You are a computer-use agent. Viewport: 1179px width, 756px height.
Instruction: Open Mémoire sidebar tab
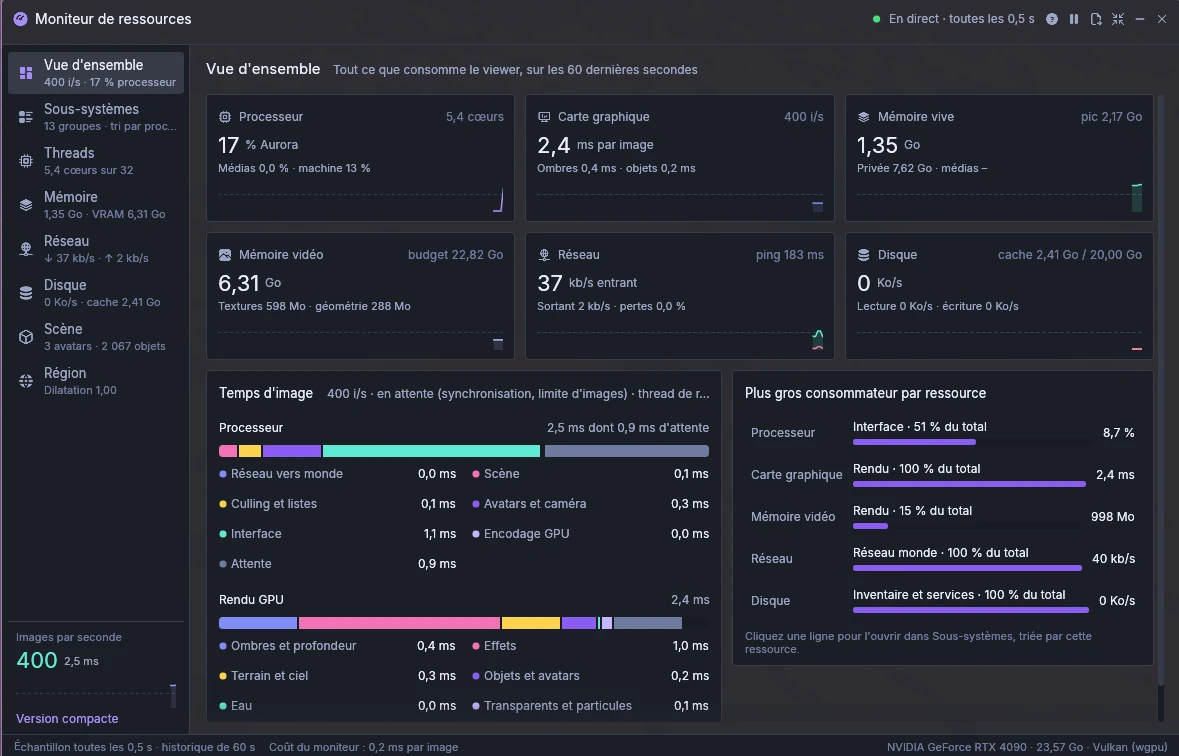(x=95, y=205)
